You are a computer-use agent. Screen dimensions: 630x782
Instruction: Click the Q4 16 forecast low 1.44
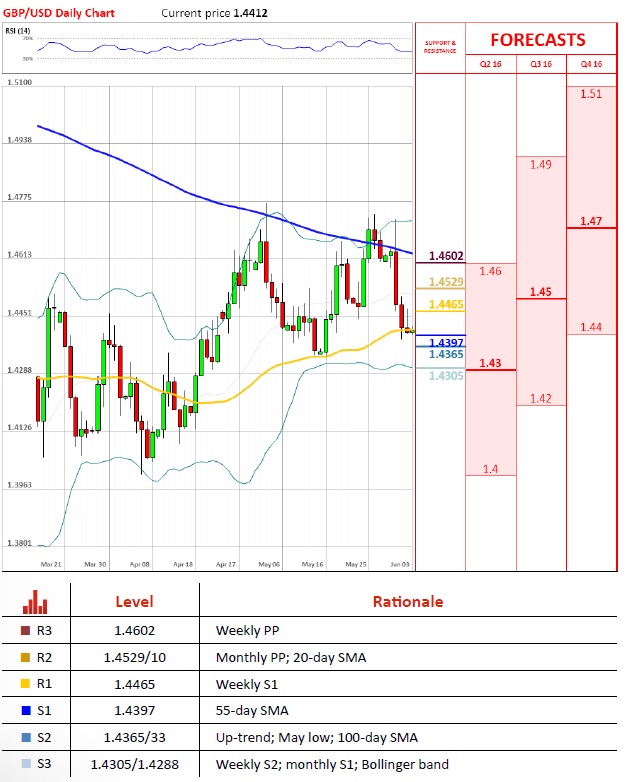tap(591, 327)
